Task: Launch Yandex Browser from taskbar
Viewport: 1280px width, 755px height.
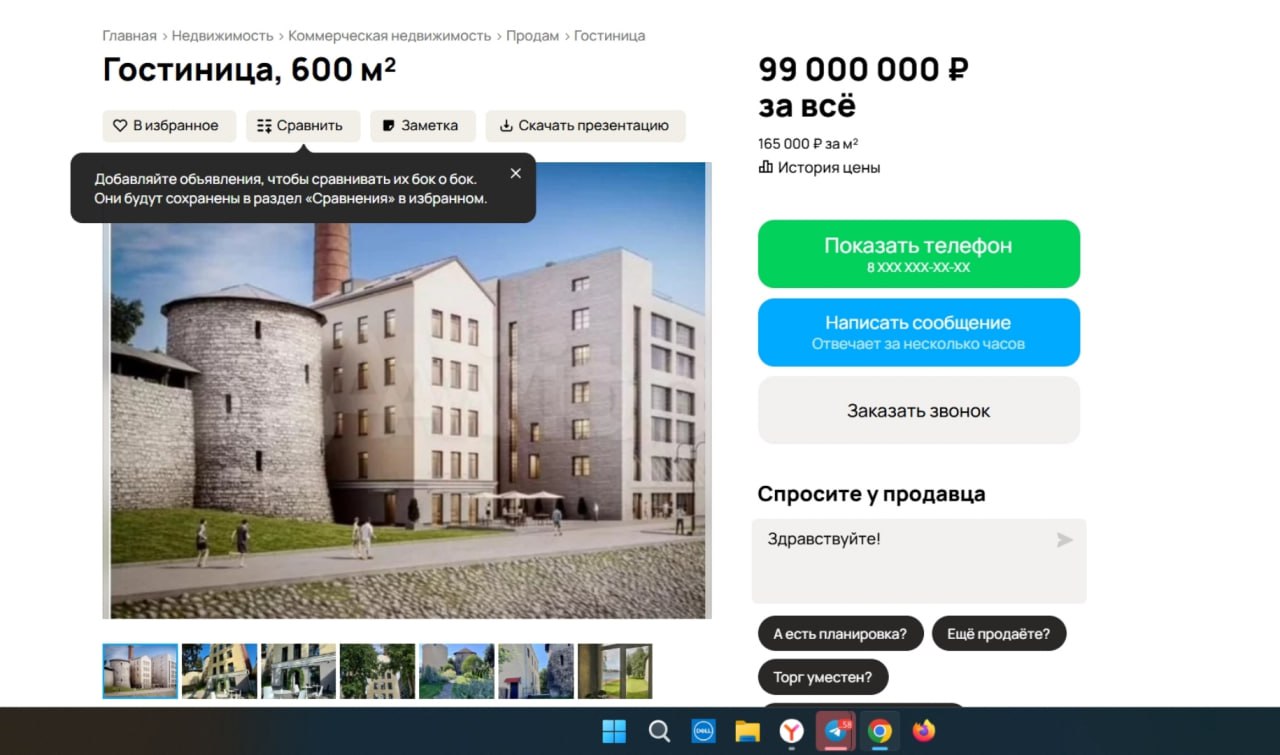Action: [791, 732]
